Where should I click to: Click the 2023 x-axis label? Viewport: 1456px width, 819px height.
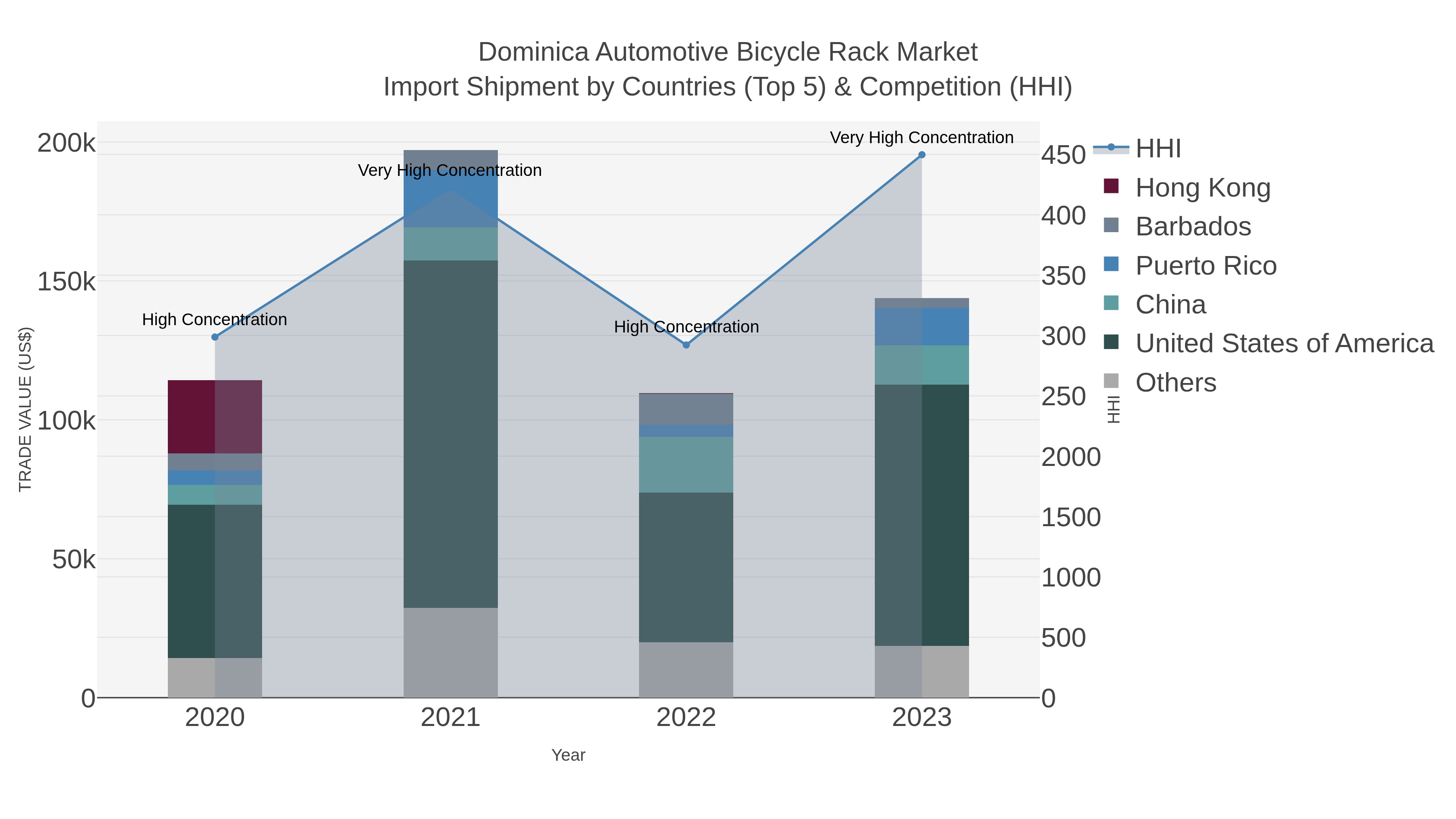click(x=922, y=718)
